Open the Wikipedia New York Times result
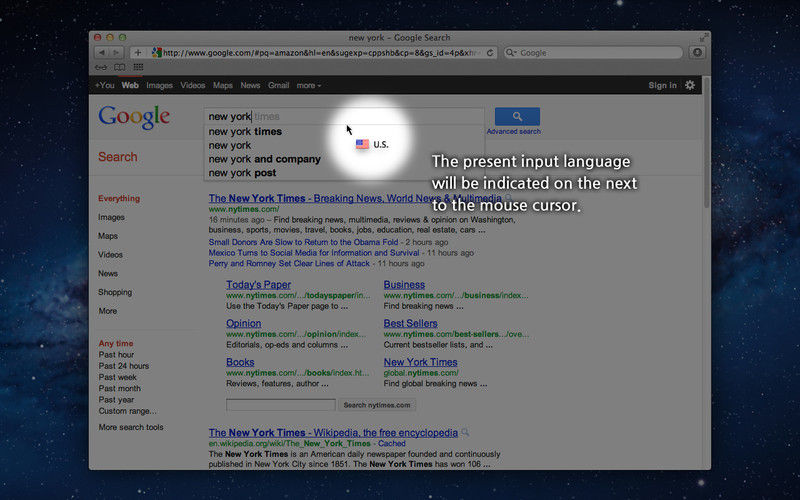800x500 pixels. pyautogui.click(x=333, y=433)
